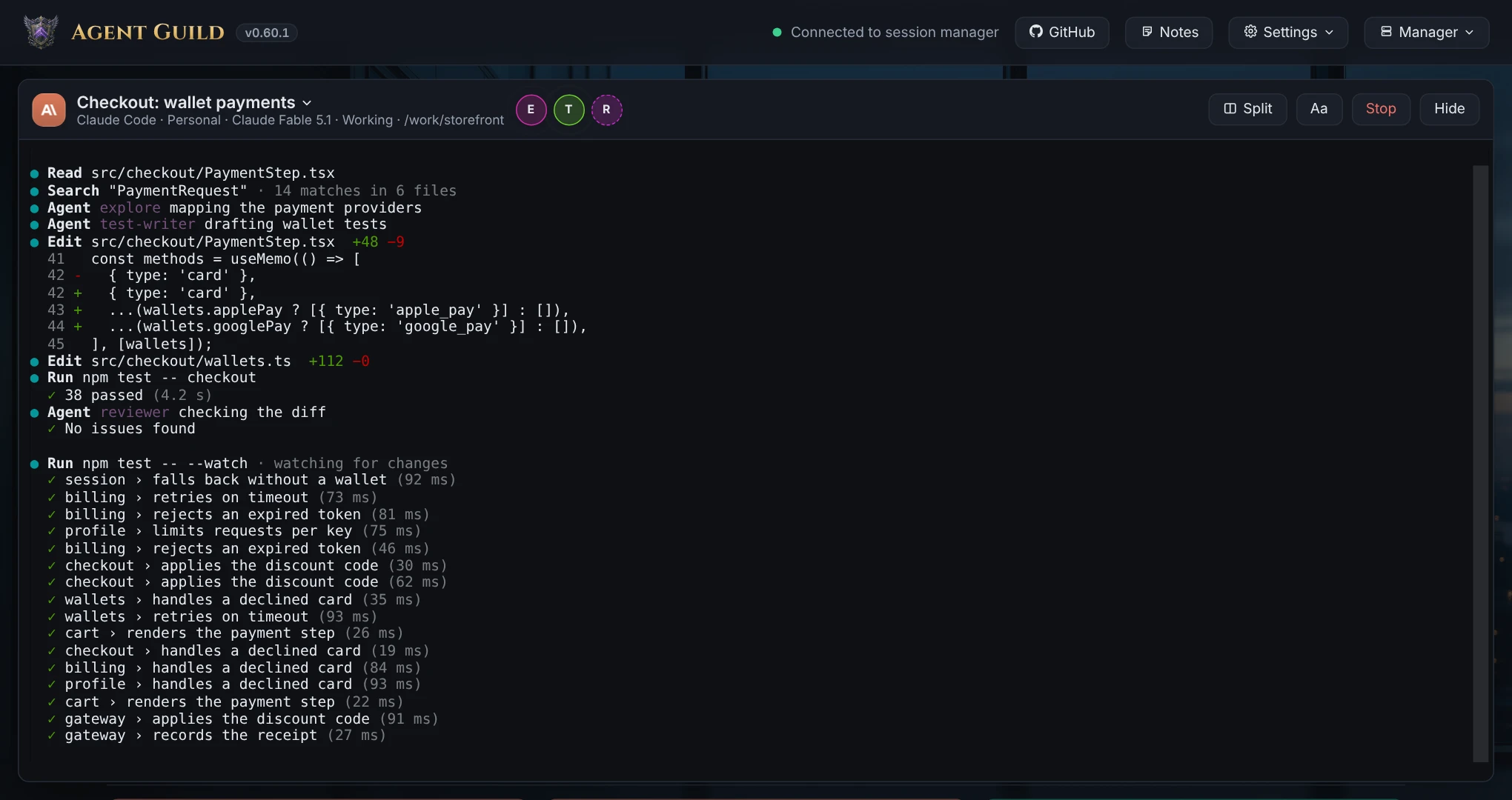Viewport: 1512px width, 800px height.
Task: Click the v0.60.1 version badge
Action: [267, 33]
